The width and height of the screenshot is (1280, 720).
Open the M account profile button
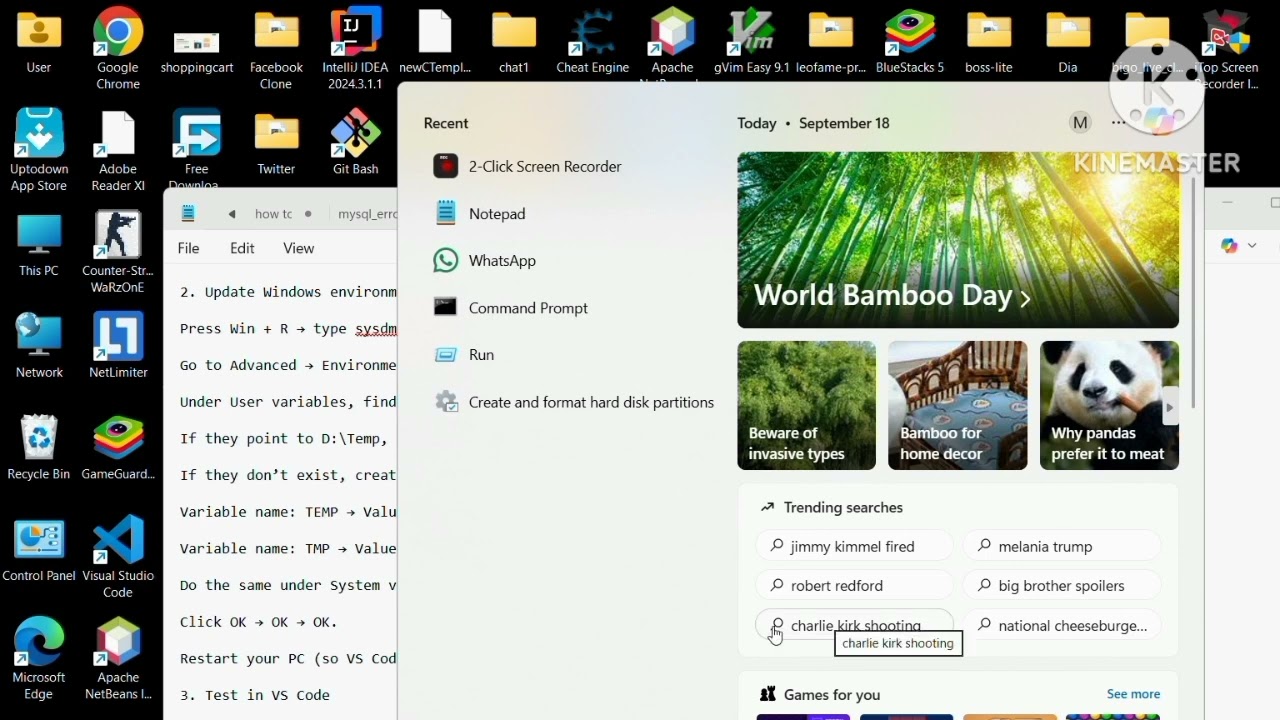(1080, 123)
